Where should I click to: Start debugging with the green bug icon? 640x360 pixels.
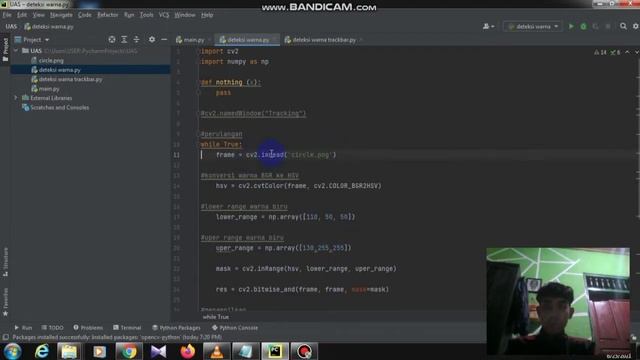(x=583, y=26)
